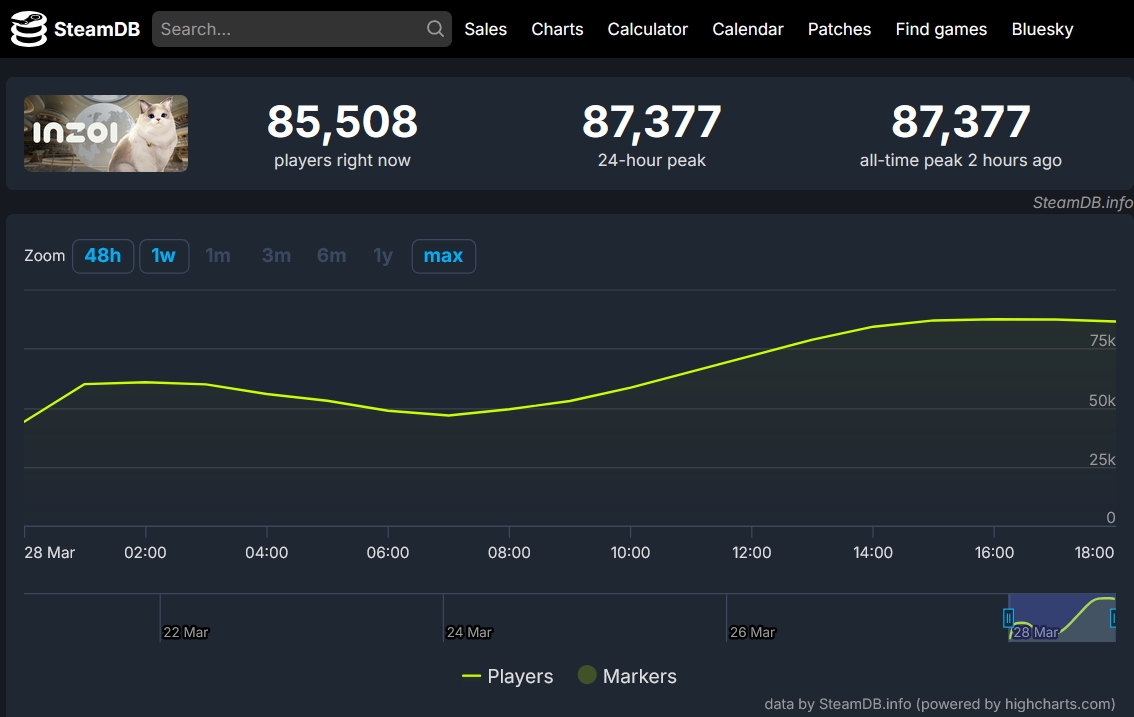Select the max zoom range

point(443,256)
